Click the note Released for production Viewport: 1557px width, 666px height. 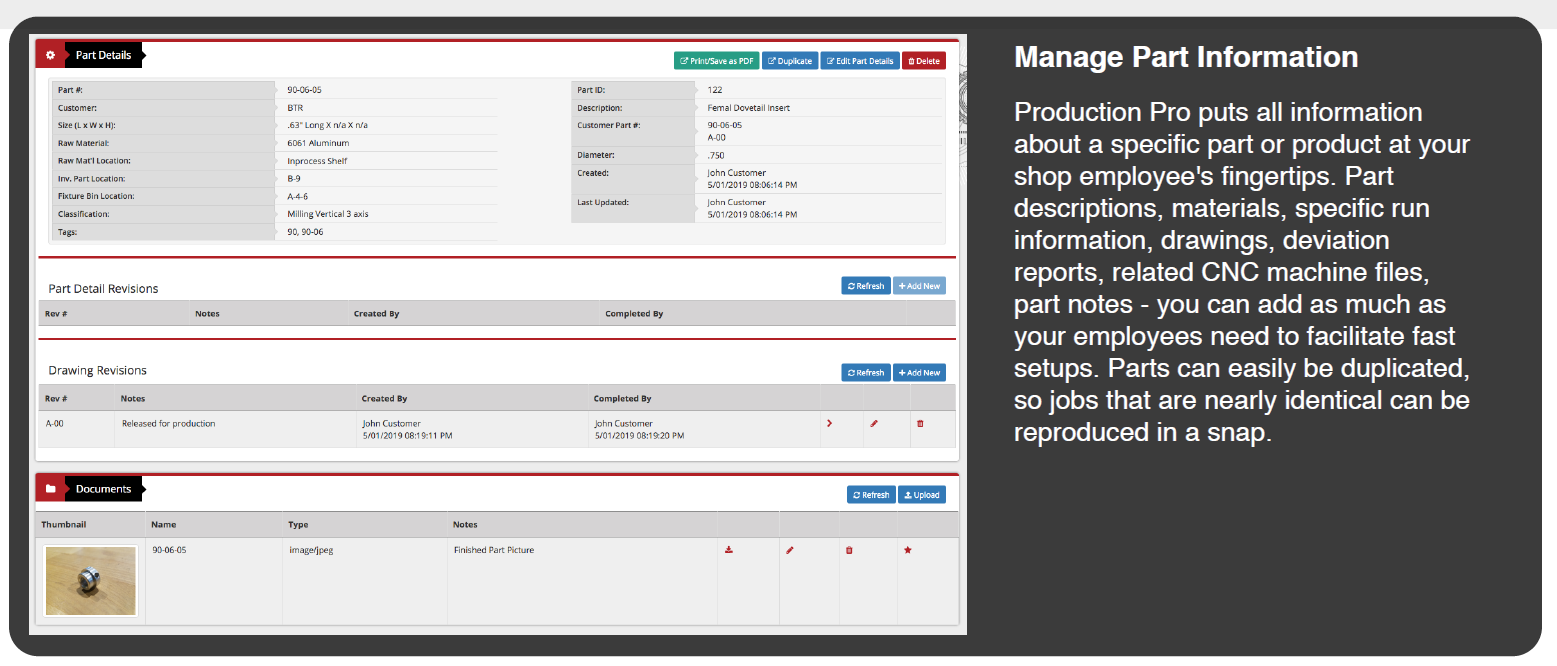[168, 423]
